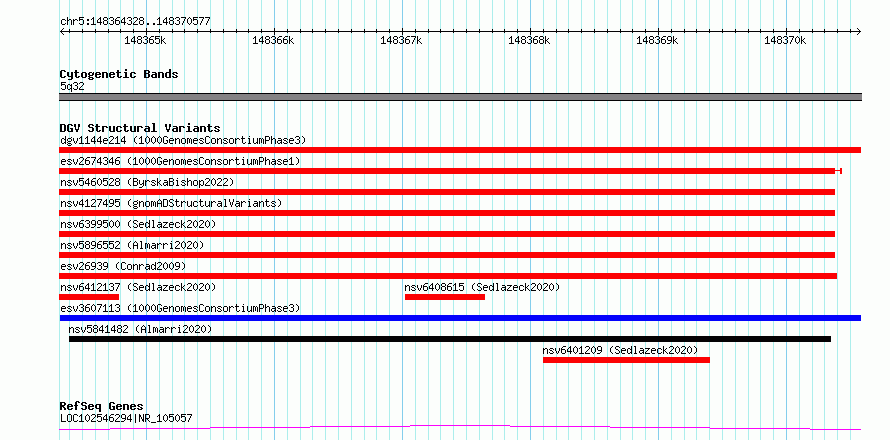Click the 148367k ruler tick label
Image resolution: width=890 pixels, height=440 pixels.
click(x=401, y=40)
